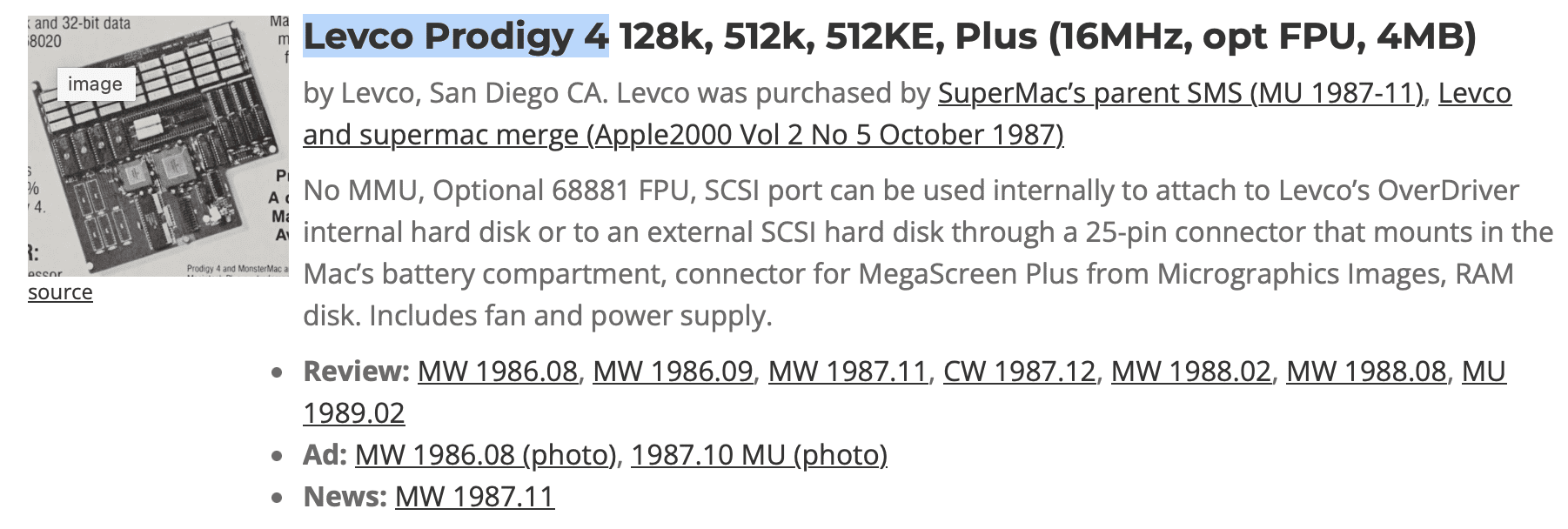1568x529 pixels.
Task: Open the CW 1987.12 review link
Action: pos(1019,372)
